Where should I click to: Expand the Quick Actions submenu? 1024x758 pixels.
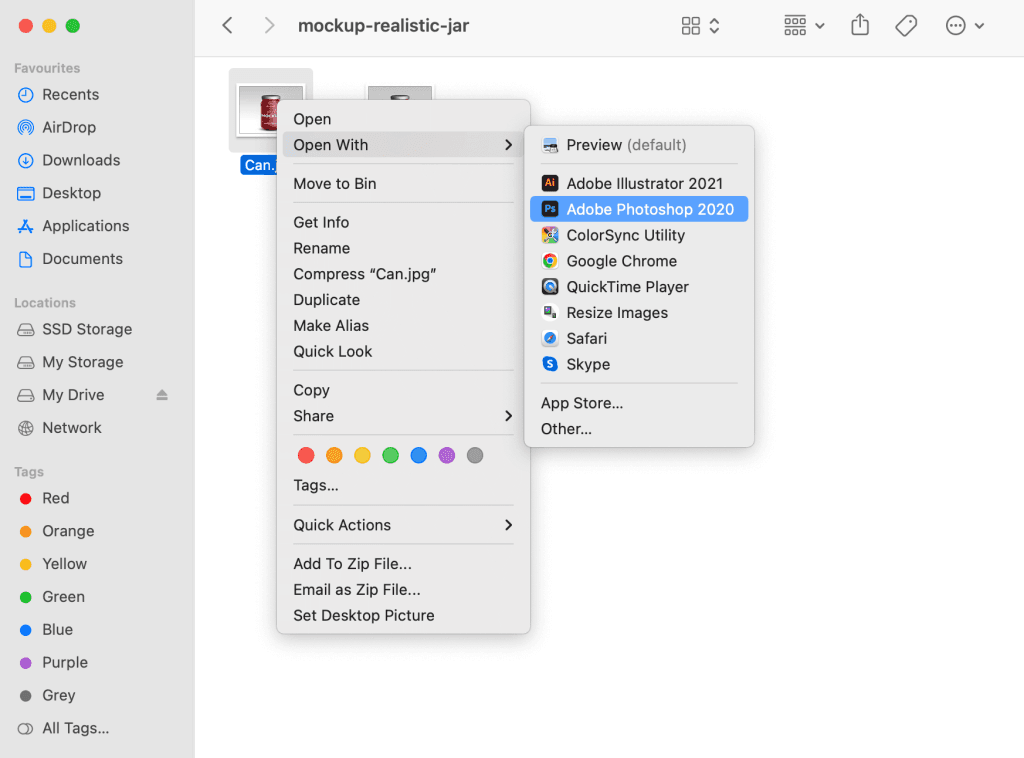click(404, 525)
